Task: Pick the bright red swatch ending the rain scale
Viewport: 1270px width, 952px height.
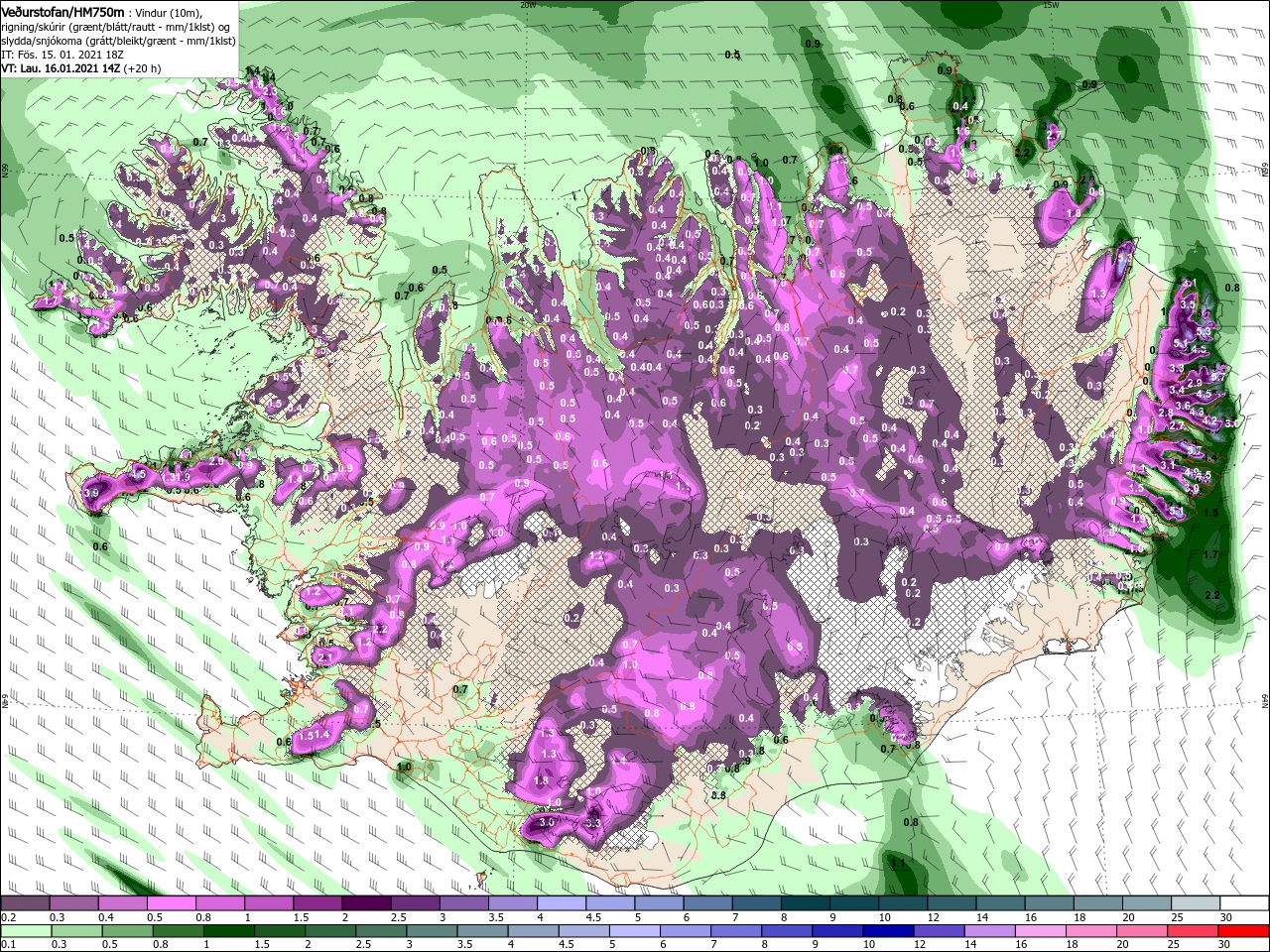Action: tap(1244, 931)
